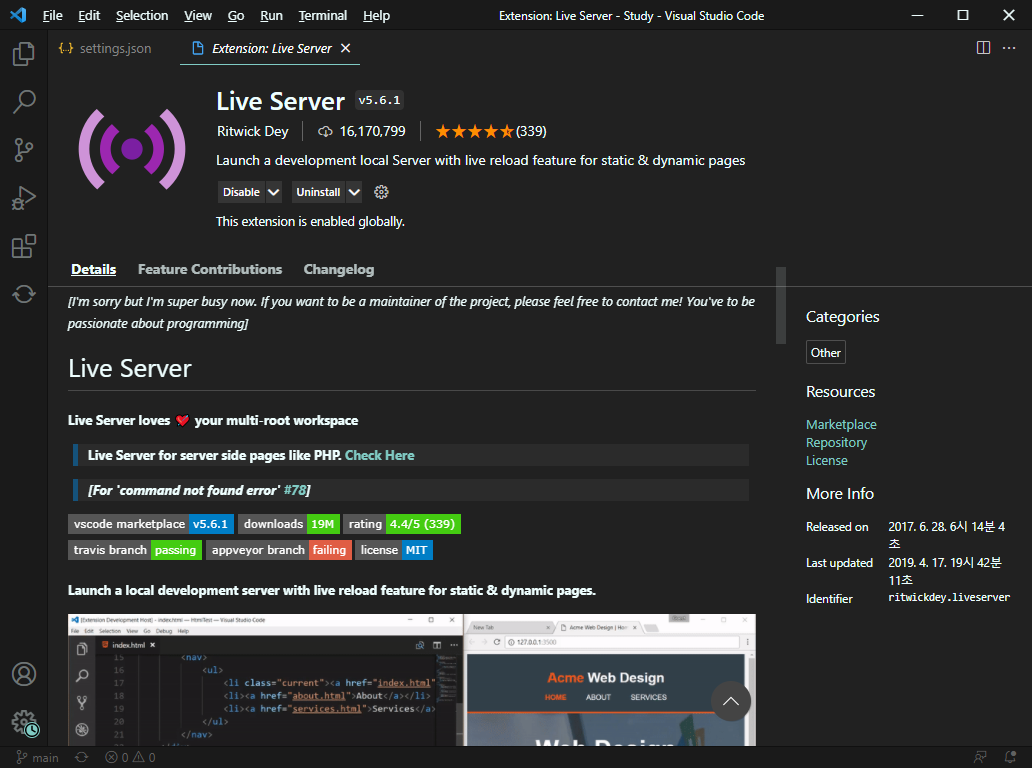Open the Manage gear in the sidebar
The image size is (1032, 768).
(x=24, y=722)
